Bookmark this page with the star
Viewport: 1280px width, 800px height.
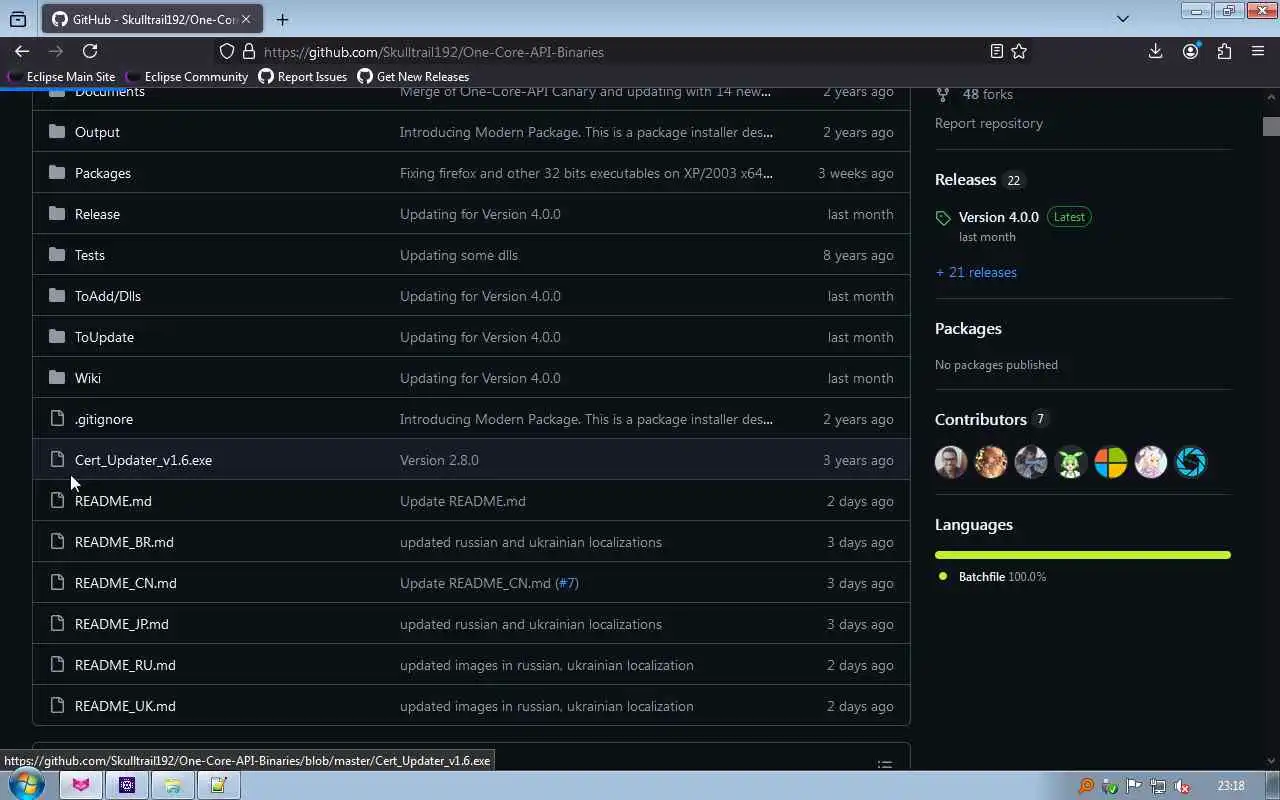(x=1019, y=51)
